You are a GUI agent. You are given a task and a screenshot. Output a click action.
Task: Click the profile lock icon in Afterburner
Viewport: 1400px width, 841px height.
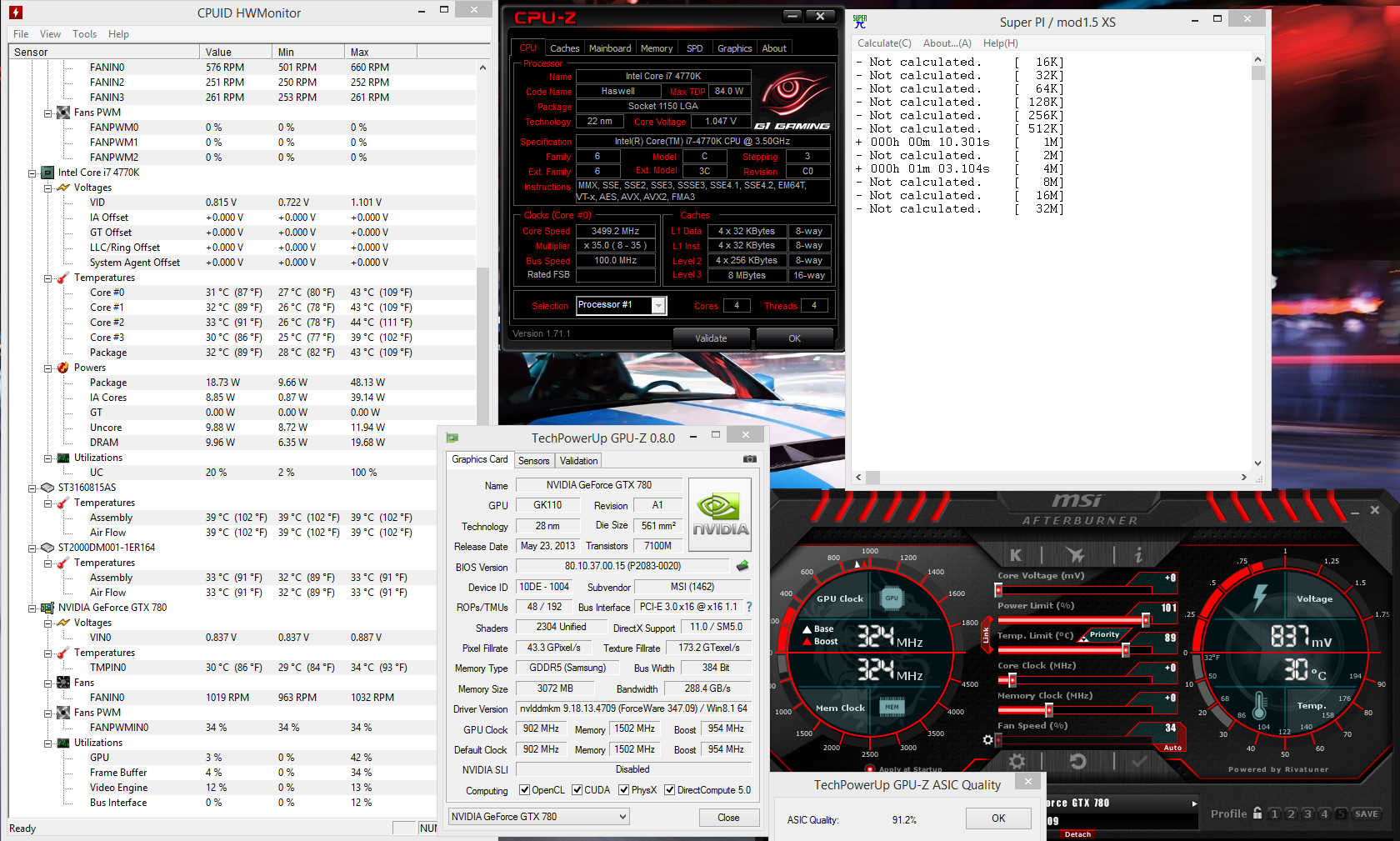1257,813
